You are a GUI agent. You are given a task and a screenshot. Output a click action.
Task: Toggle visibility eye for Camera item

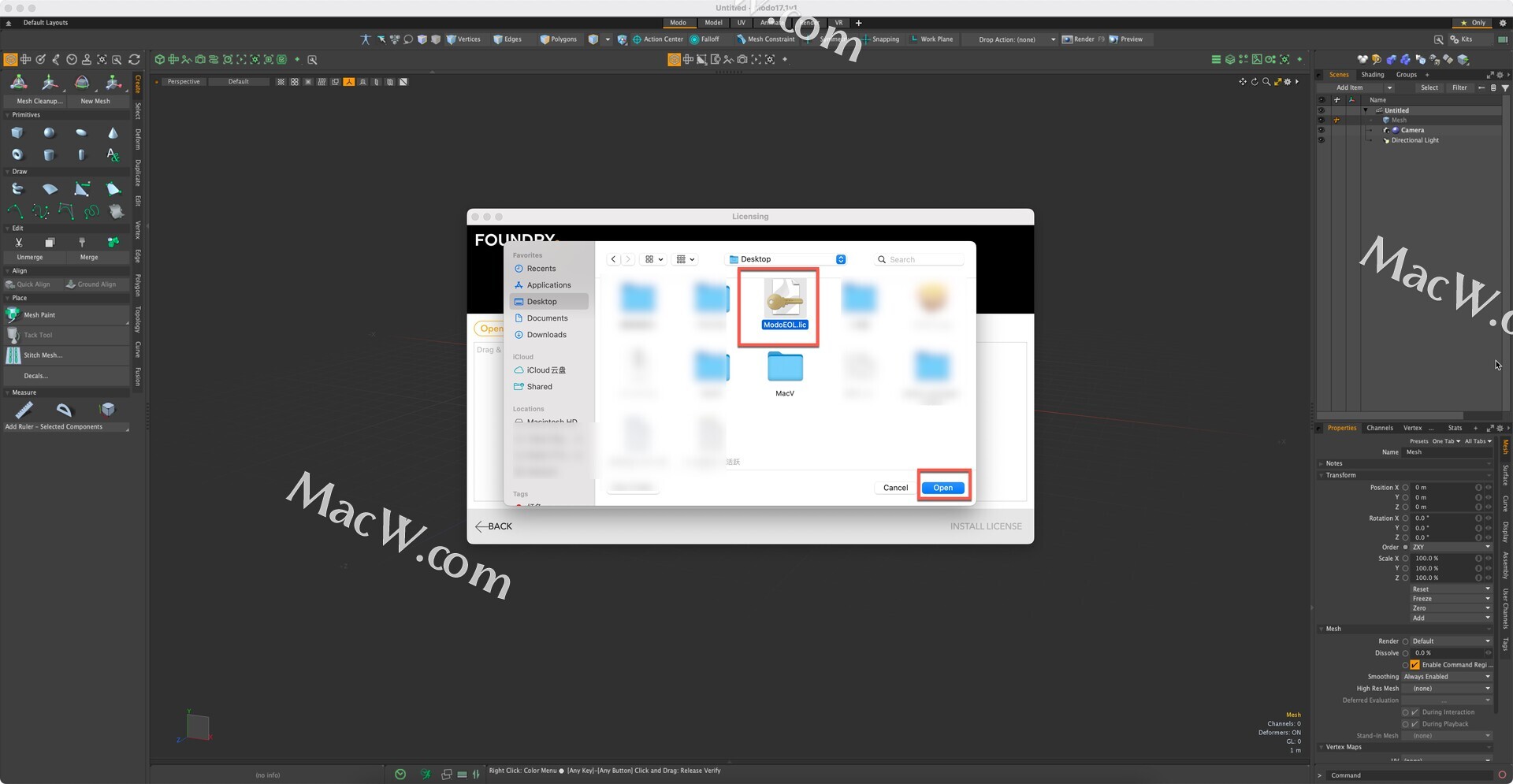(1322, 130)
